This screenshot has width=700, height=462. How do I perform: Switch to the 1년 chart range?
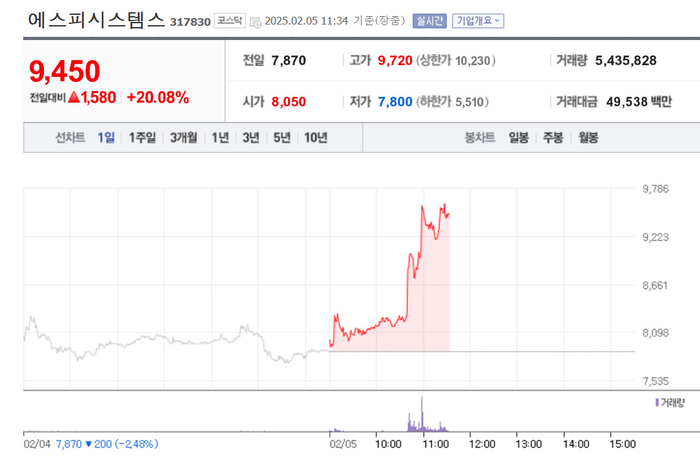coord(220,137)
